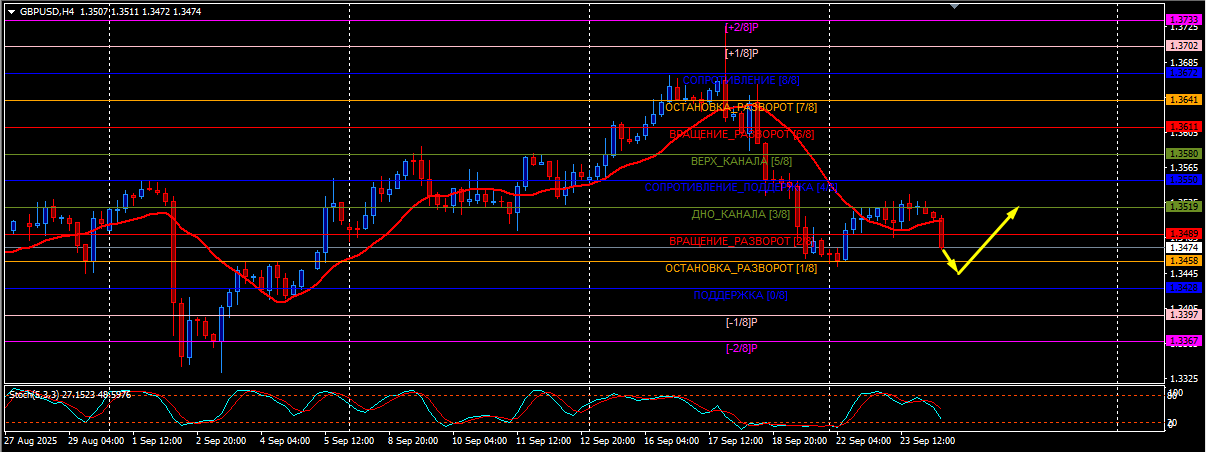Select the ВРАЩЕНИЕ_РАЗВОРОТ [2/8] label
The height and width of the screenshot is (452, 1206).
[741, 242]
